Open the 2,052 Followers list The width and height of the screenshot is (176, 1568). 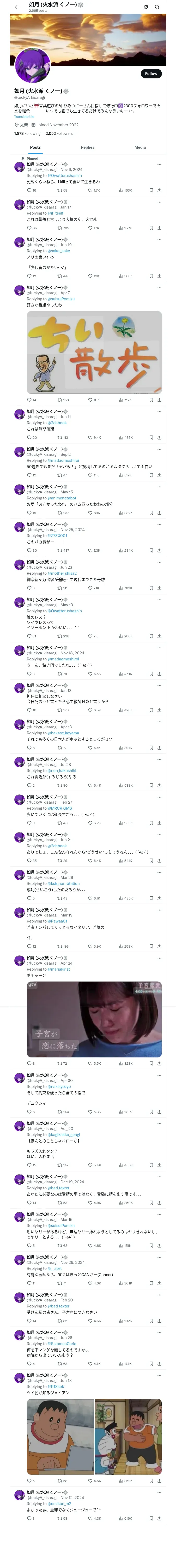tap(59, 133)
